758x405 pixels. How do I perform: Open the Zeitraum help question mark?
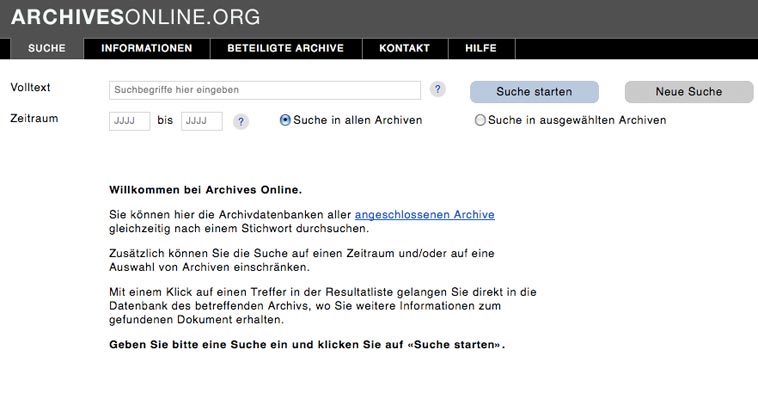pyautogui.click(x=241, y=121)
